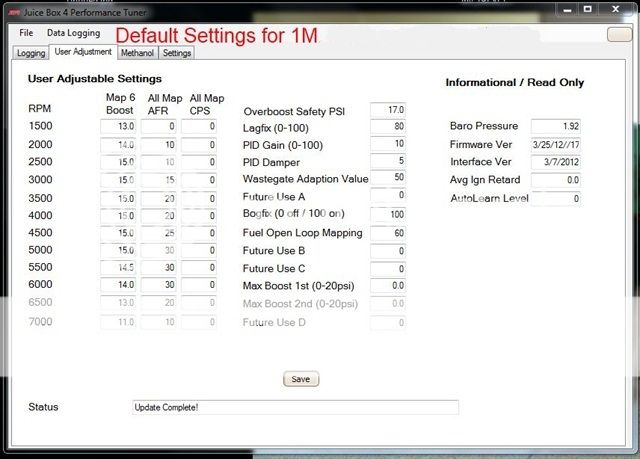This screenshot has width=640, height=459.
Task: Click the Overboost Safety PSI field
Action: [388, 109]
